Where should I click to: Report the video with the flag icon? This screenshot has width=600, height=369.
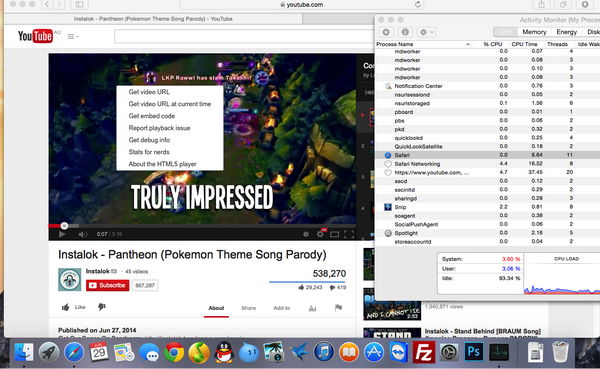point(338,308)
